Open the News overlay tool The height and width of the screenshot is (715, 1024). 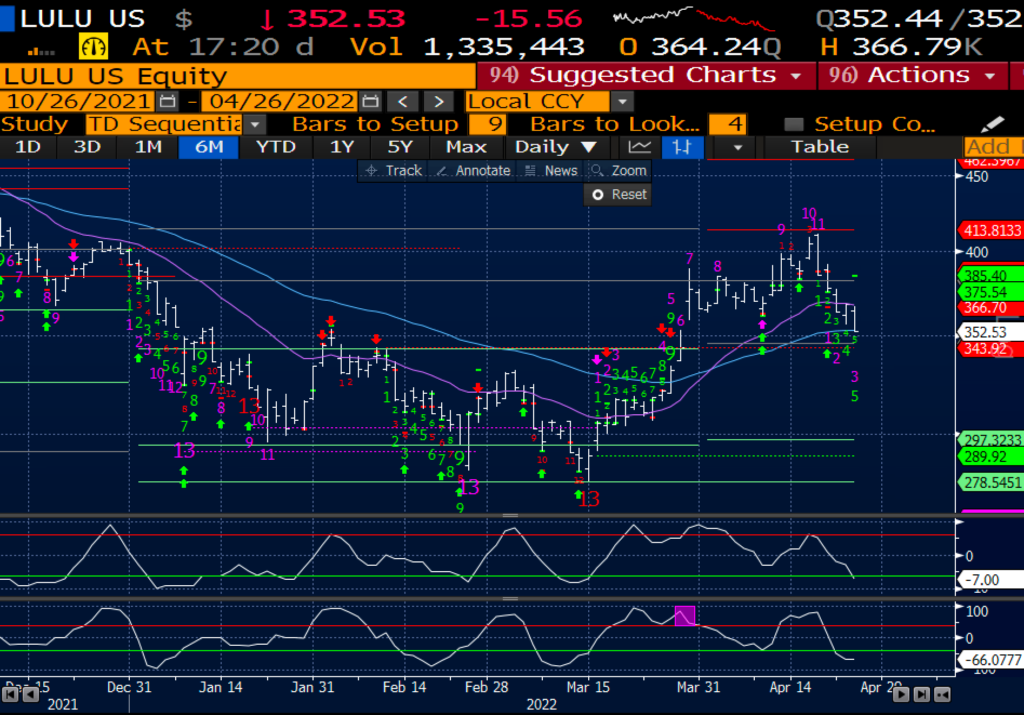552,170
